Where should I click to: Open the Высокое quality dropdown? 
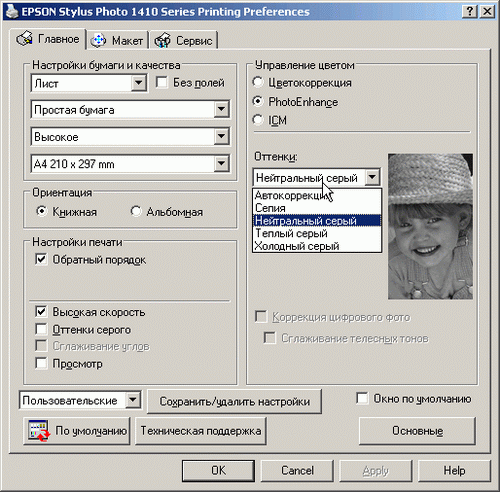pos(221,136)
